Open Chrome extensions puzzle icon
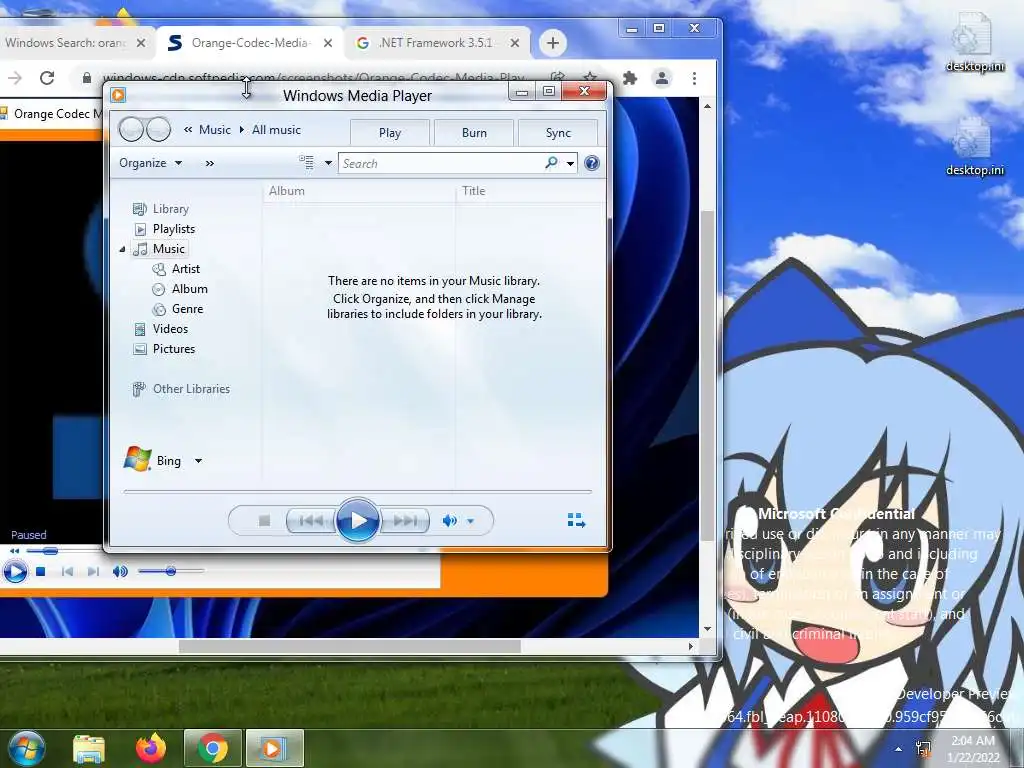Image resolution: width=1024 pixels, height=768 pixels. (630, 78)
